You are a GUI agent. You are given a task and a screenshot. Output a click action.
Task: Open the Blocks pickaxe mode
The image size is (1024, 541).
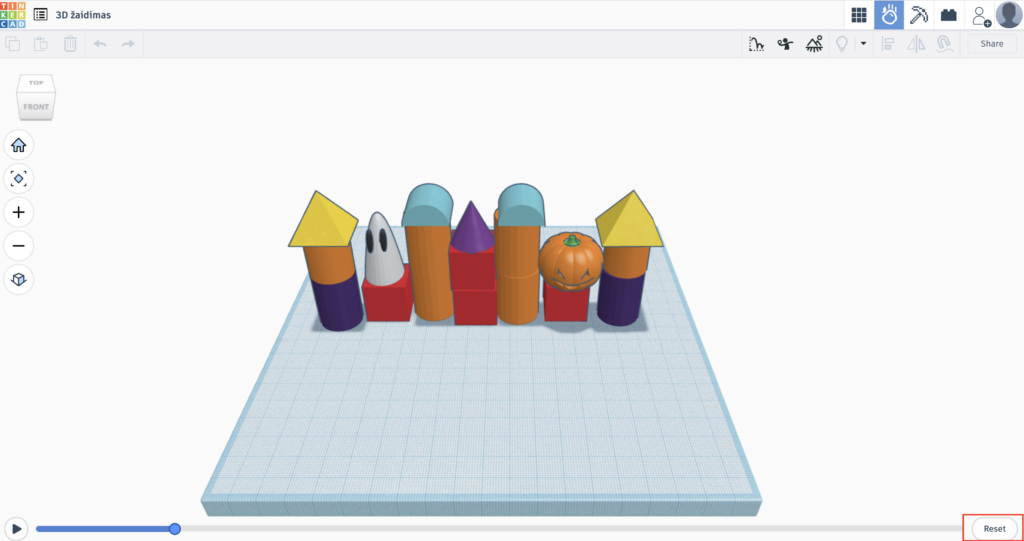tap(919, 15)
